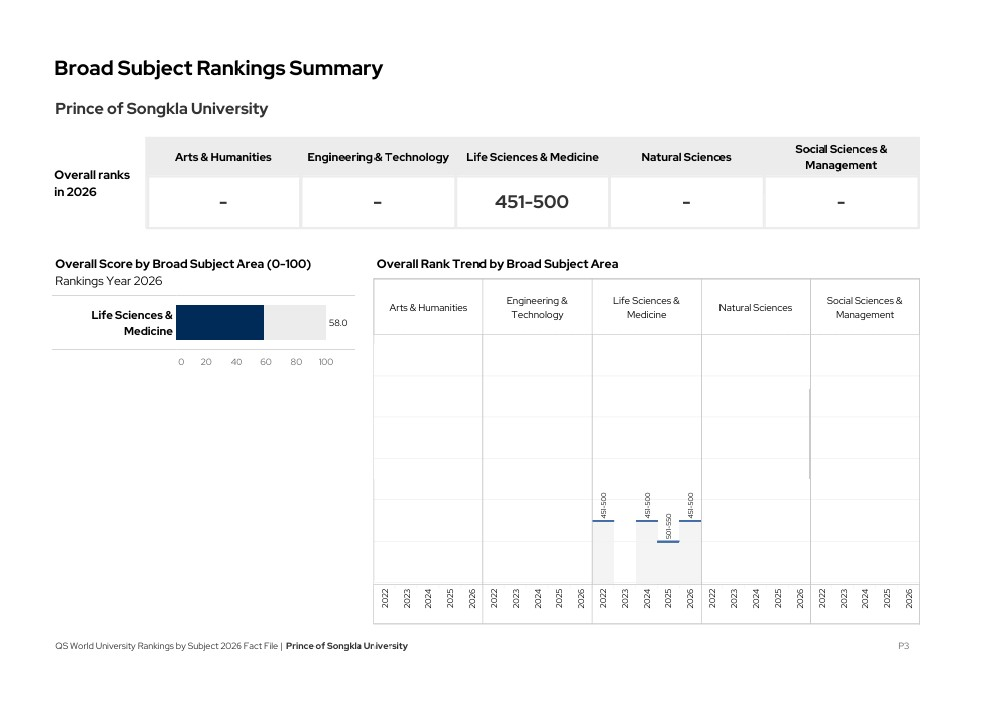1008x711 pixels.
Task: Click the Broad Subject Rankings Summary title
Action: [x=218, y=69]
